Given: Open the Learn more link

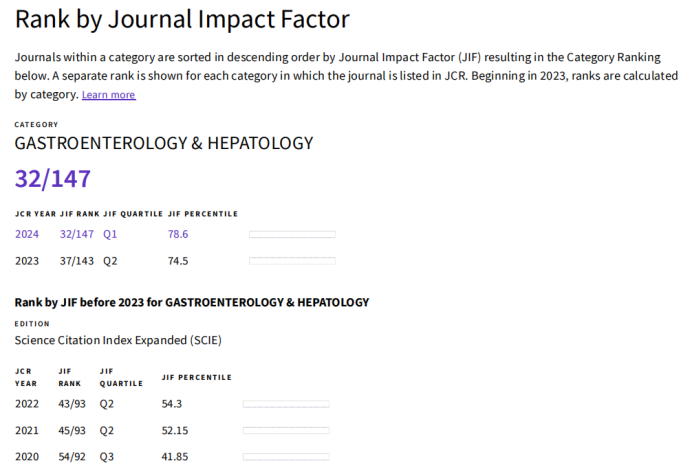Looking at the screenshot, I should click(108, 95).
